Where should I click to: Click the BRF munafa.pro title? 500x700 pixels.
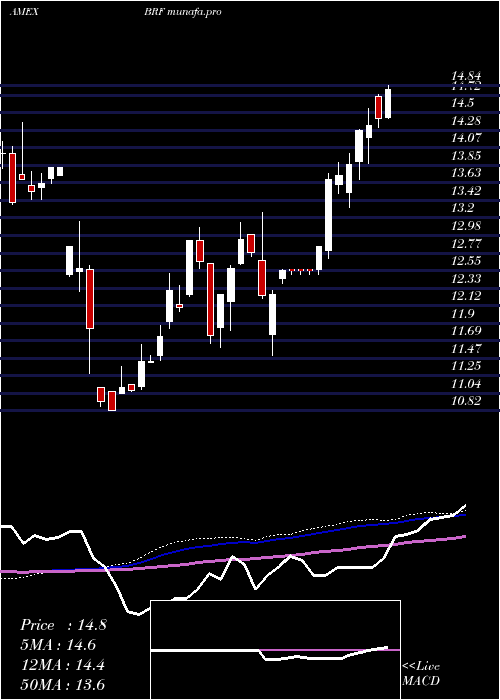click(183, 12)
